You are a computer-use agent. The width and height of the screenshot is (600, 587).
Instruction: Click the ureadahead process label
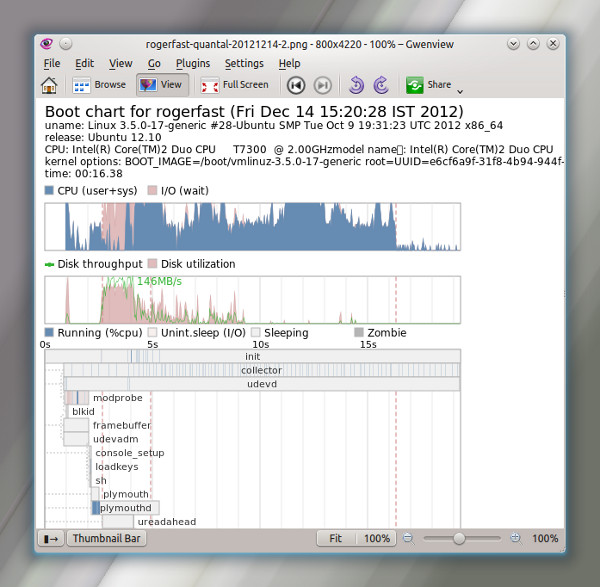click(167, 522)
